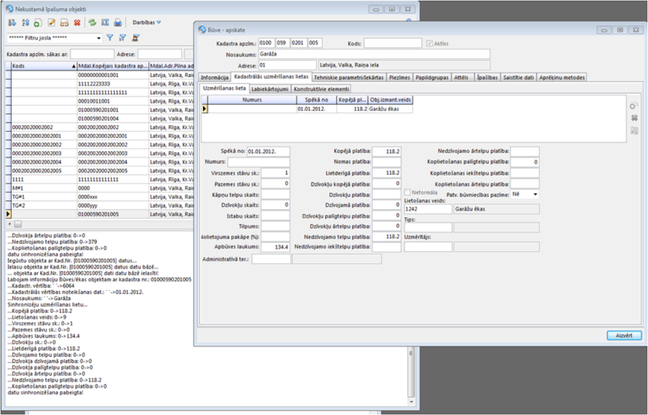Screen dimensions: 648x415
Task: Click the globe icon in Nekustamā īpašuma objekti title bar
Action: point(10,9)
